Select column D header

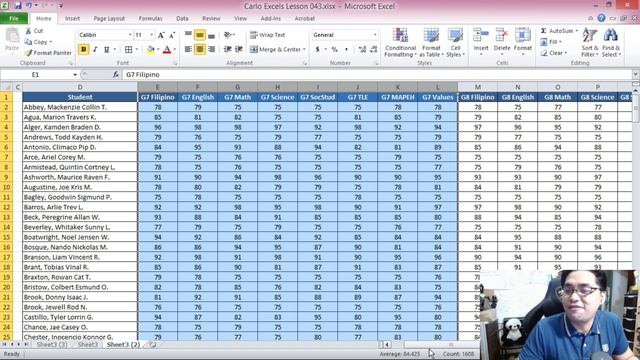[x=80, y=87]
